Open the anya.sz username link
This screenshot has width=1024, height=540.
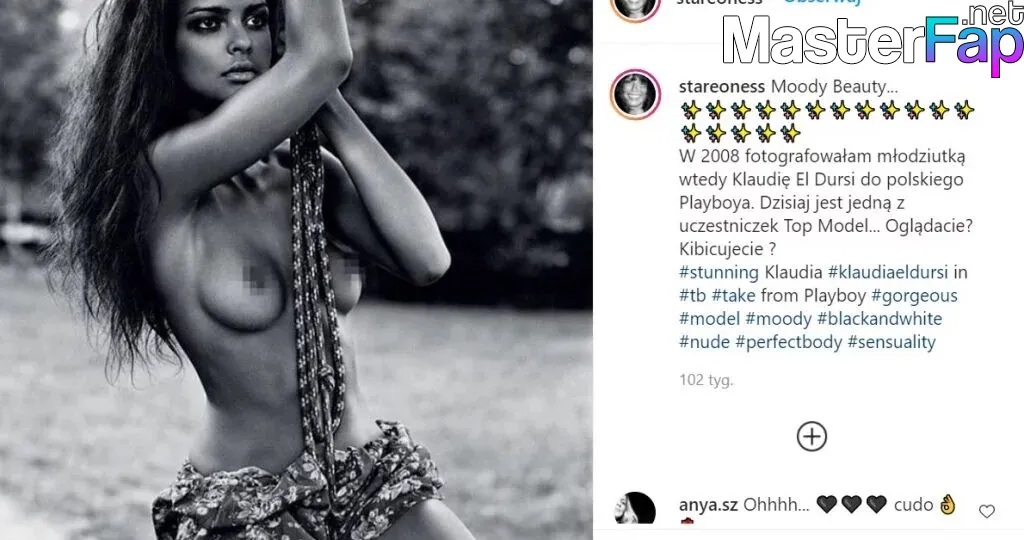(708, 505)
